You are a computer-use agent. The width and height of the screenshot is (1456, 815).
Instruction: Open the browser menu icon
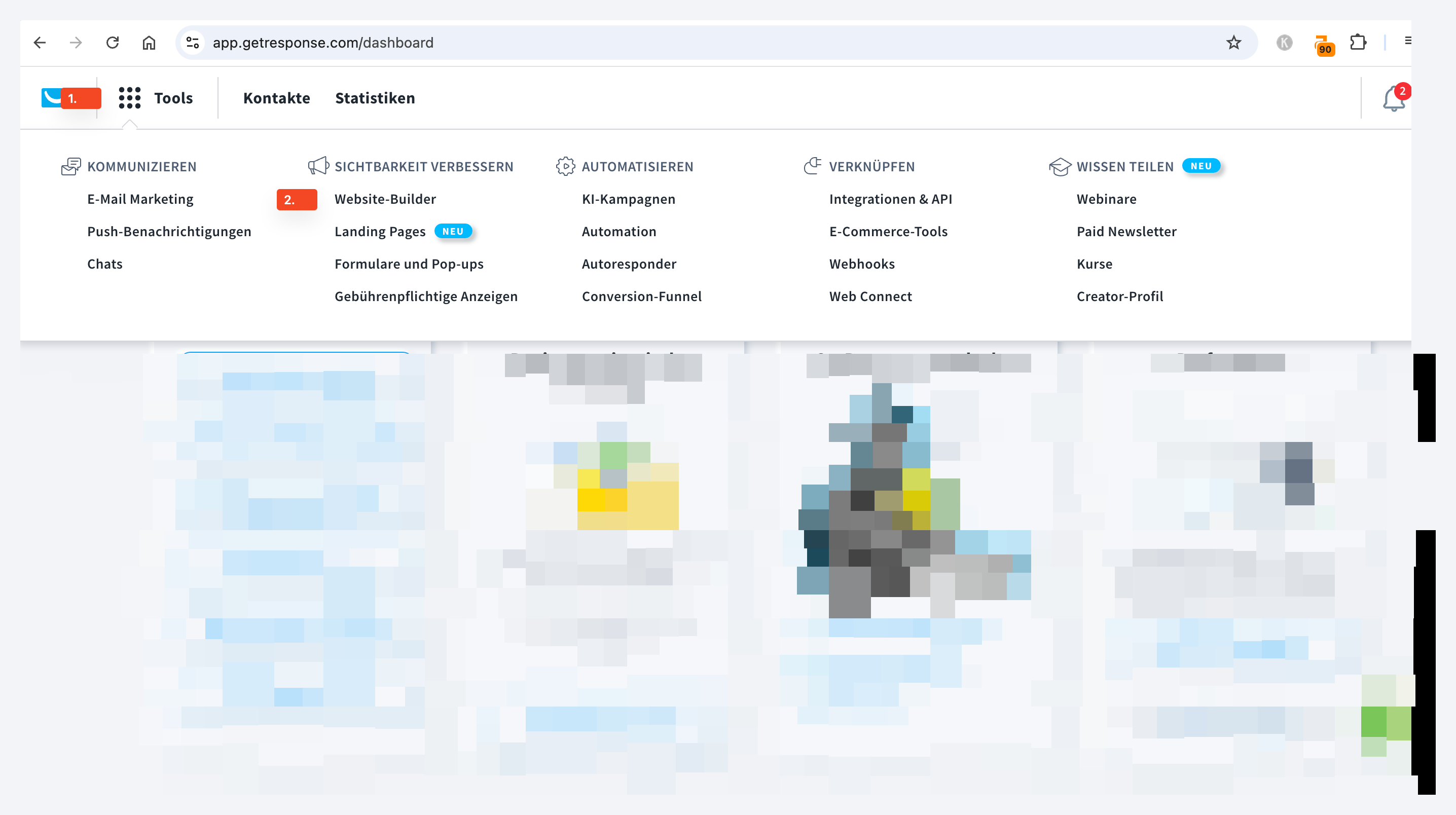[x=1407, y=41]
